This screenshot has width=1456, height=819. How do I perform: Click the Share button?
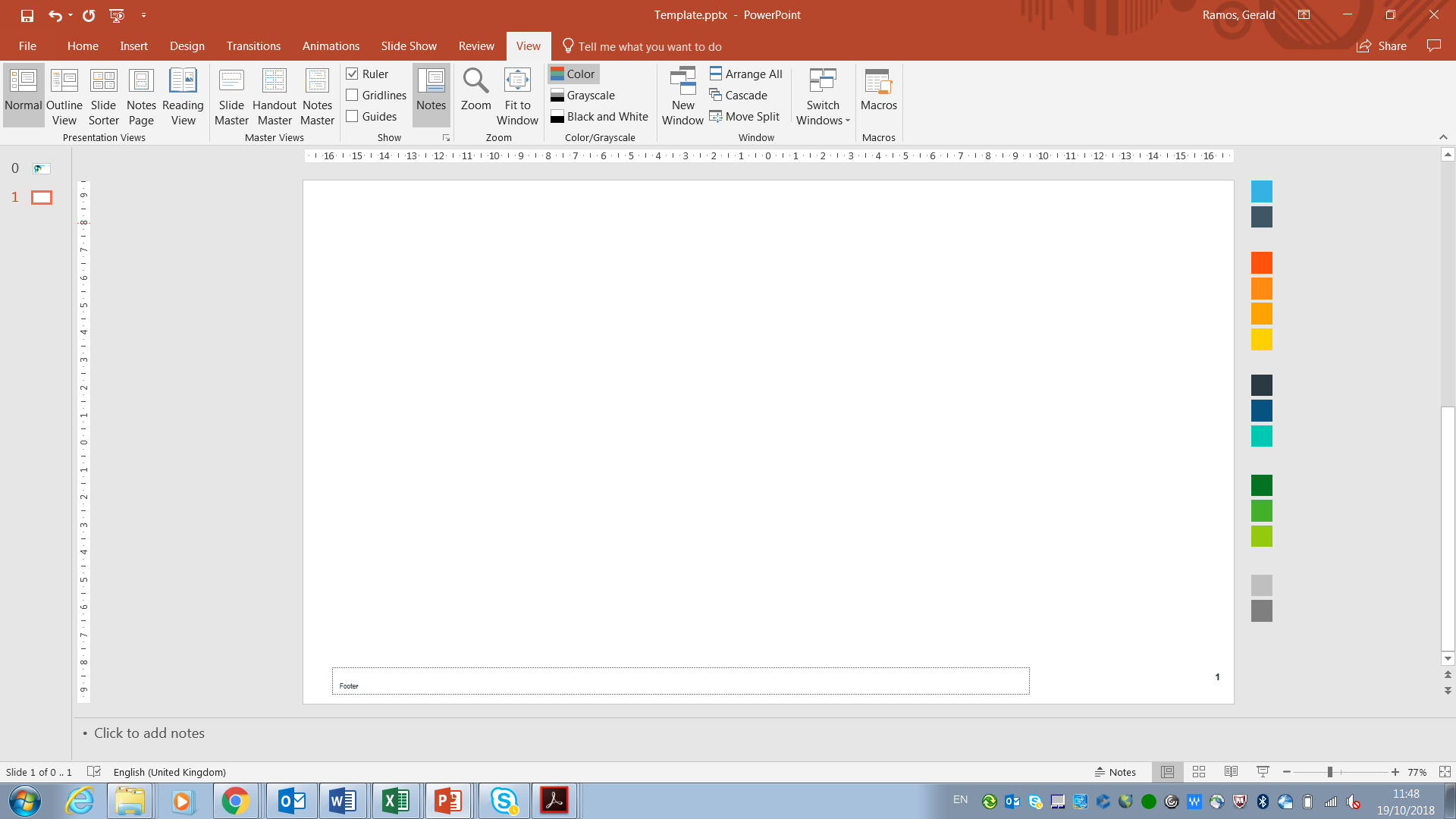click(1382, 46)
